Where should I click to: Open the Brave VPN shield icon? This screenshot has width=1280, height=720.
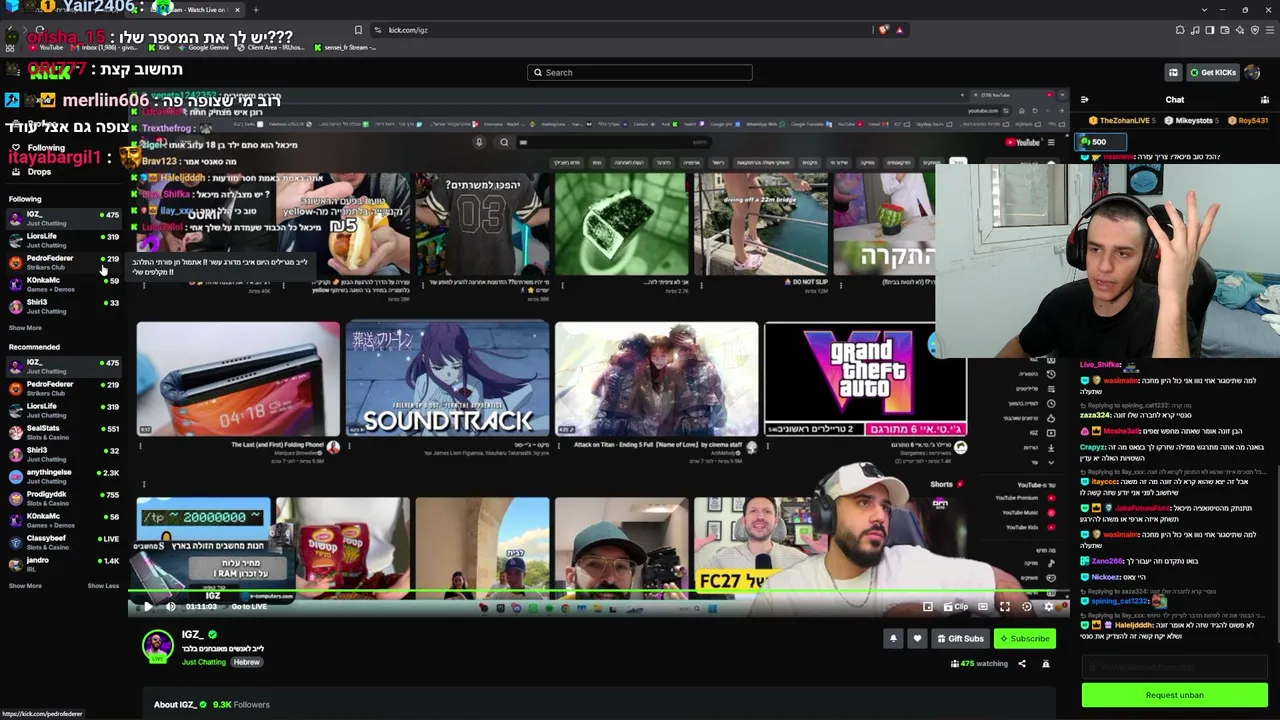pos(1255,30)
